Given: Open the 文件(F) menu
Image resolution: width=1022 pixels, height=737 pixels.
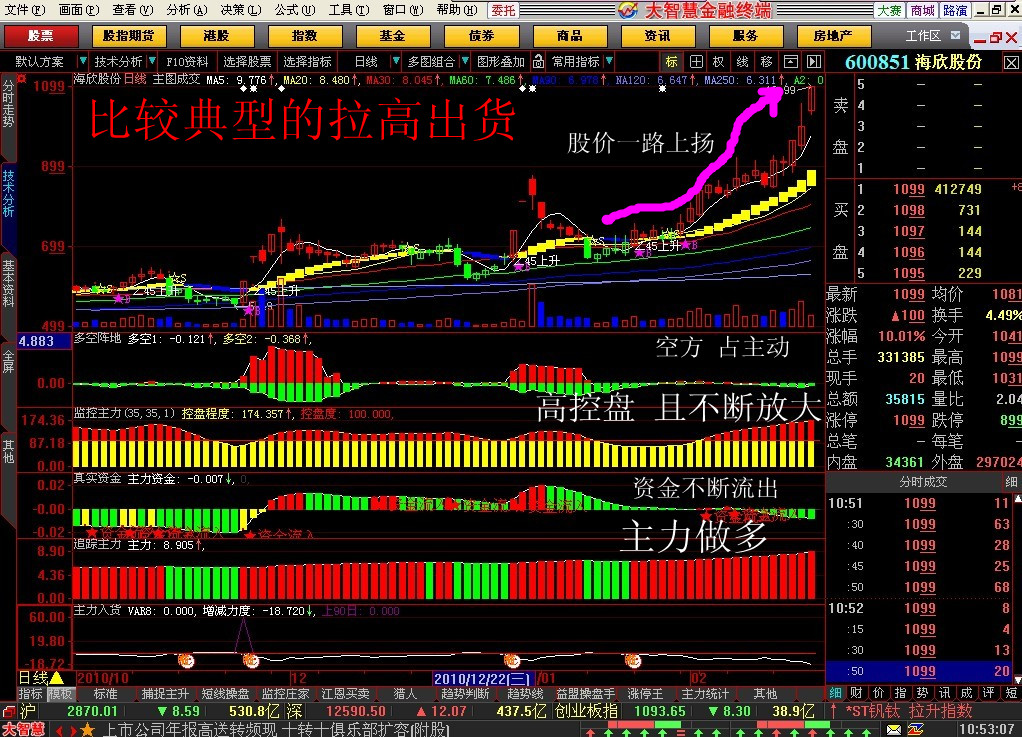Looking at the screenshot, I should [25, 10].
